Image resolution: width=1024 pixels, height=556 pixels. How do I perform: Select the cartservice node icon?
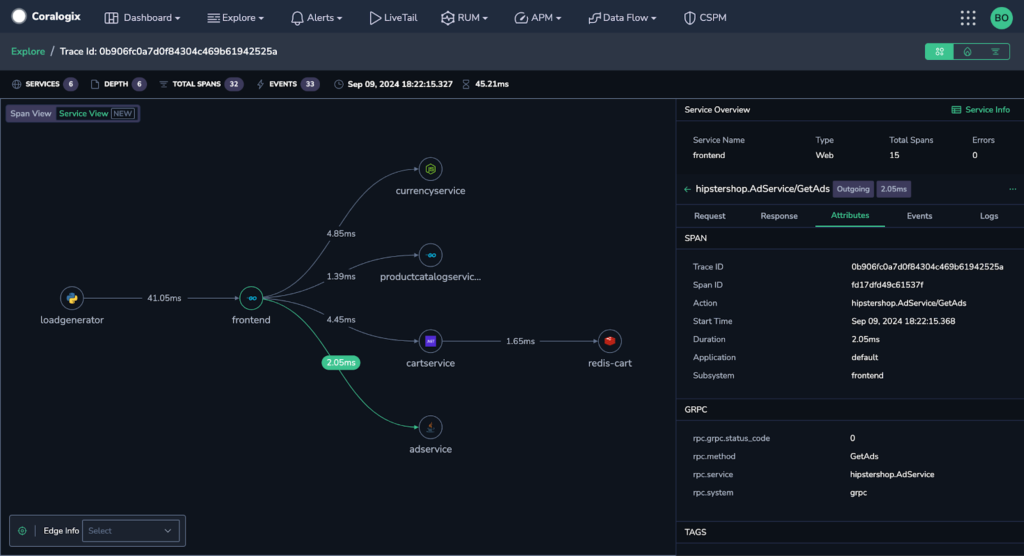(430, 341)
